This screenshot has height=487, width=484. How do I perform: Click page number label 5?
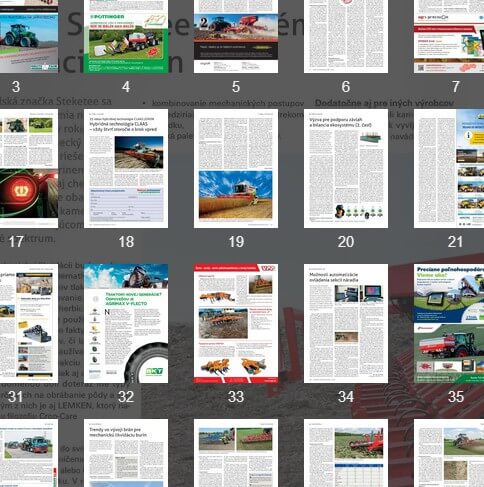[236, 87]
